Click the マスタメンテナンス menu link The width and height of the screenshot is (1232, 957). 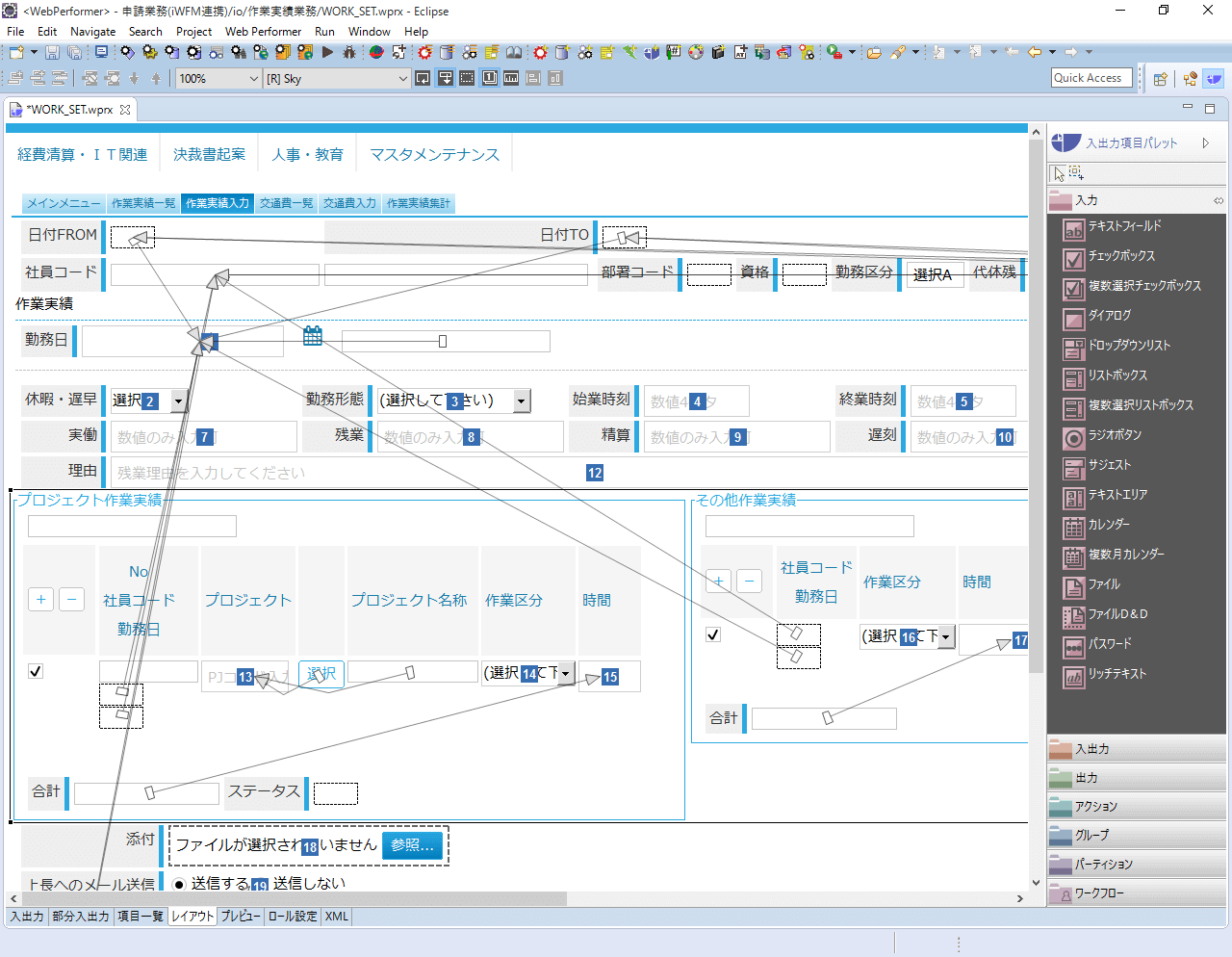434,155
